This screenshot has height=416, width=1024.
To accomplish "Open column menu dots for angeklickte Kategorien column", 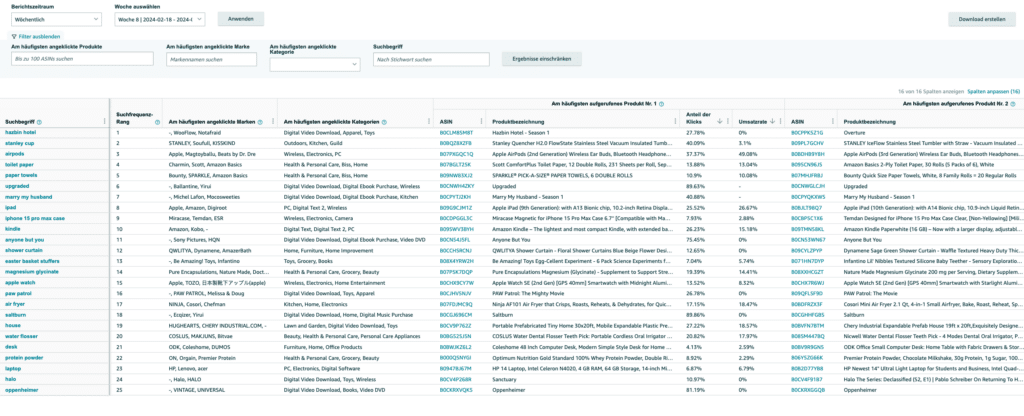I will click(428, 121).
